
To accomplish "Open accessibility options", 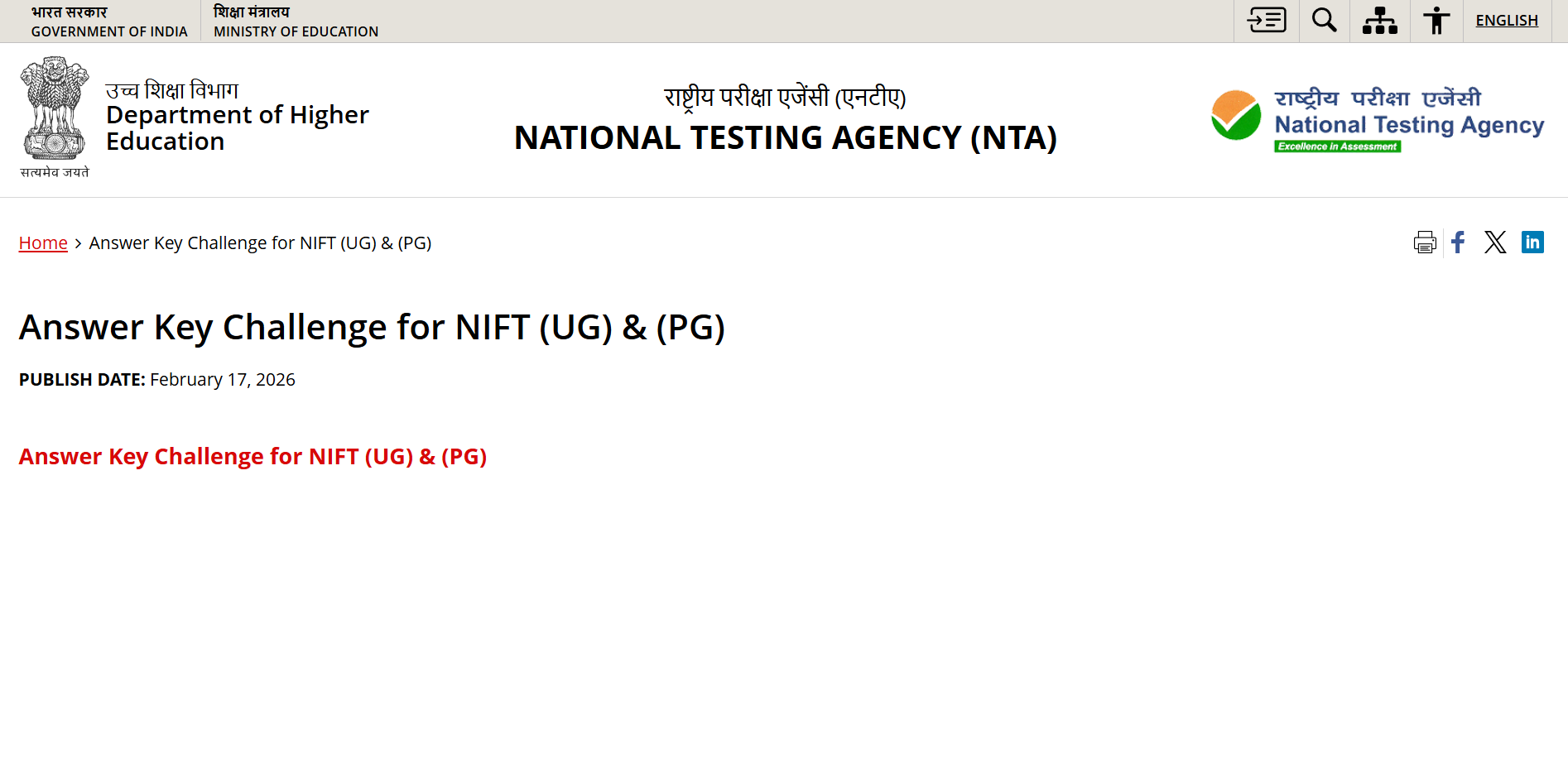I will click(x=1436, y=21).
